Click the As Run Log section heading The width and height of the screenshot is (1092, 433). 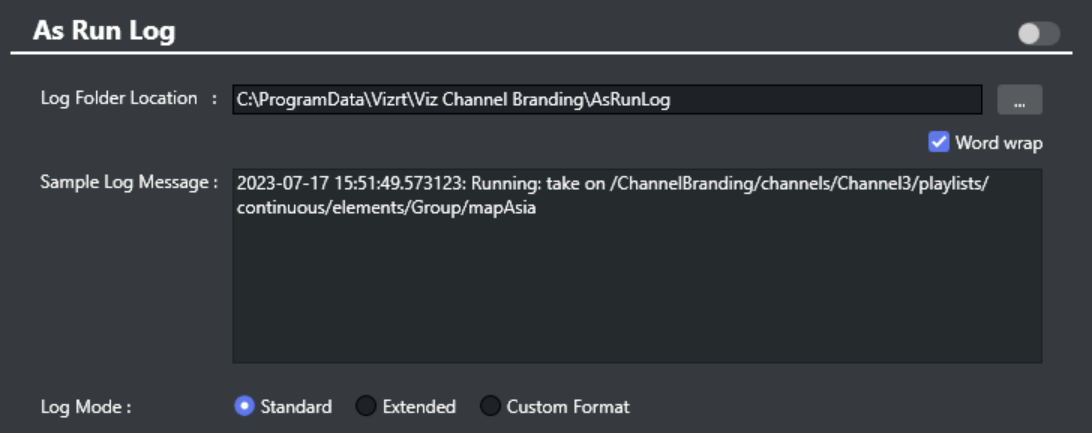[x=104, y=31]
